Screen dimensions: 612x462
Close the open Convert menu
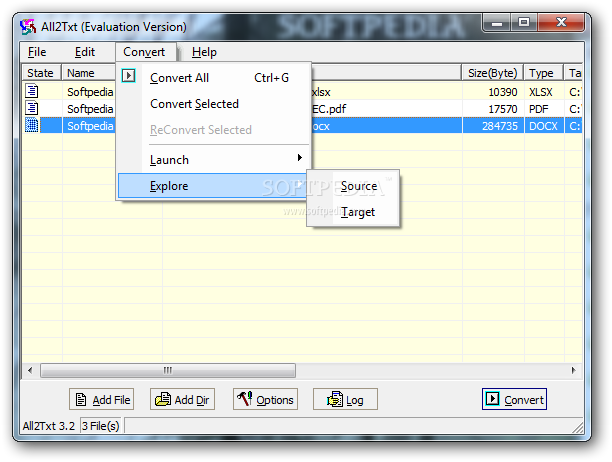tap(144, 52)
